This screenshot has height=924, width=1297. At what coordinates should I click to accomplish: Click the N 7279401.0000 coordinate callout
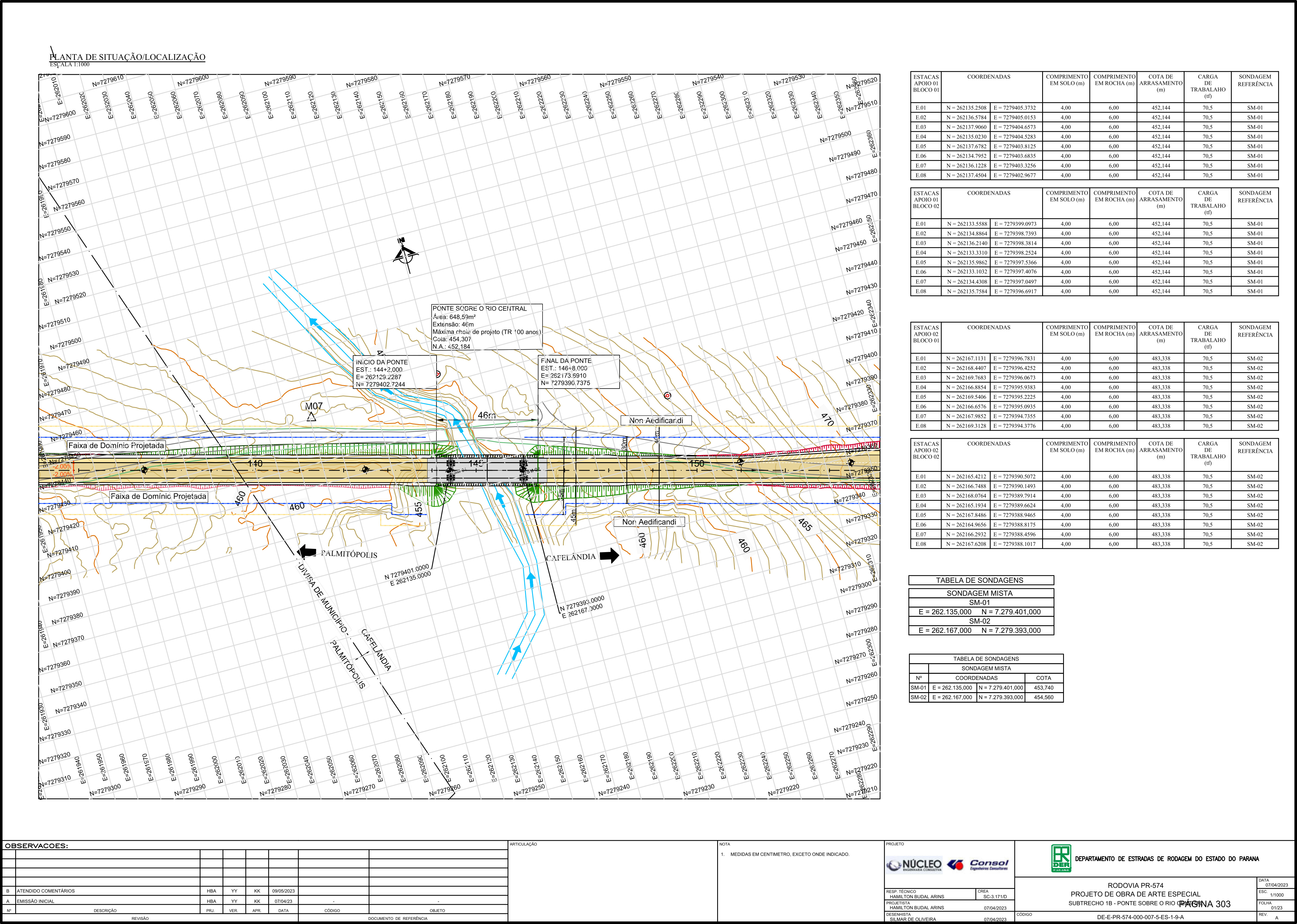click(407, 572)
